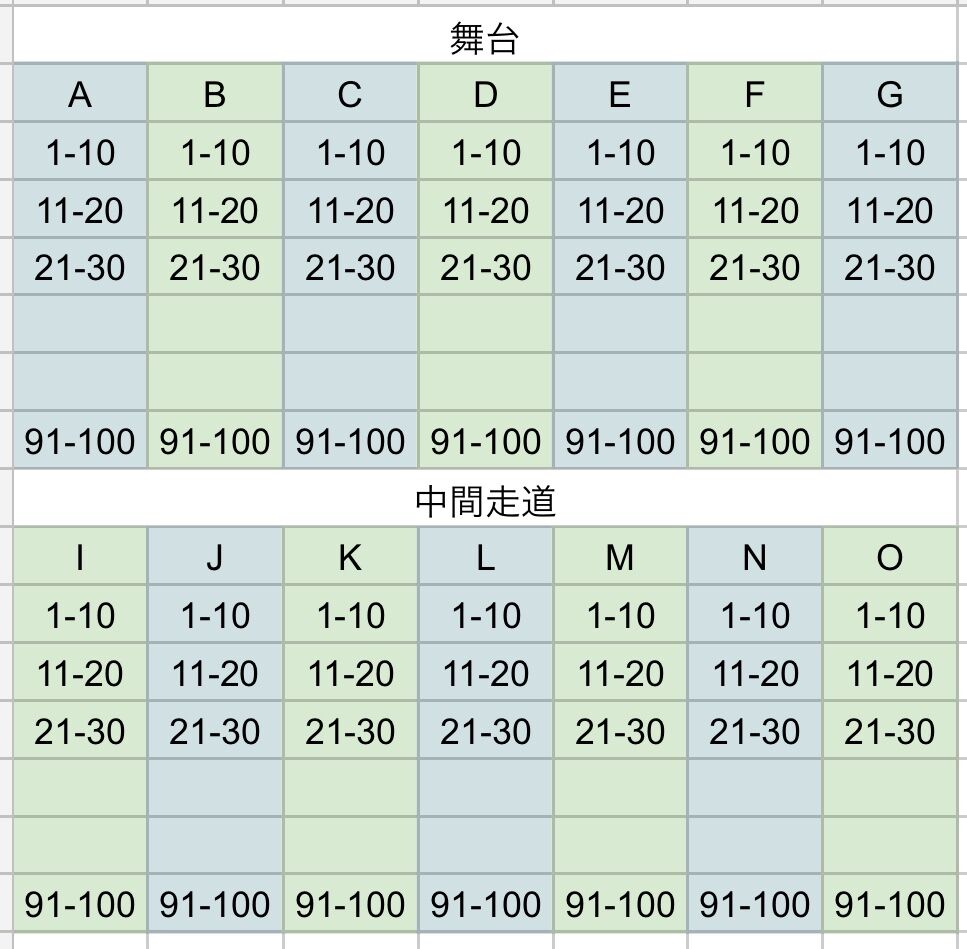
Task: Select the first empty cell under column D
Action: point(486,324)
